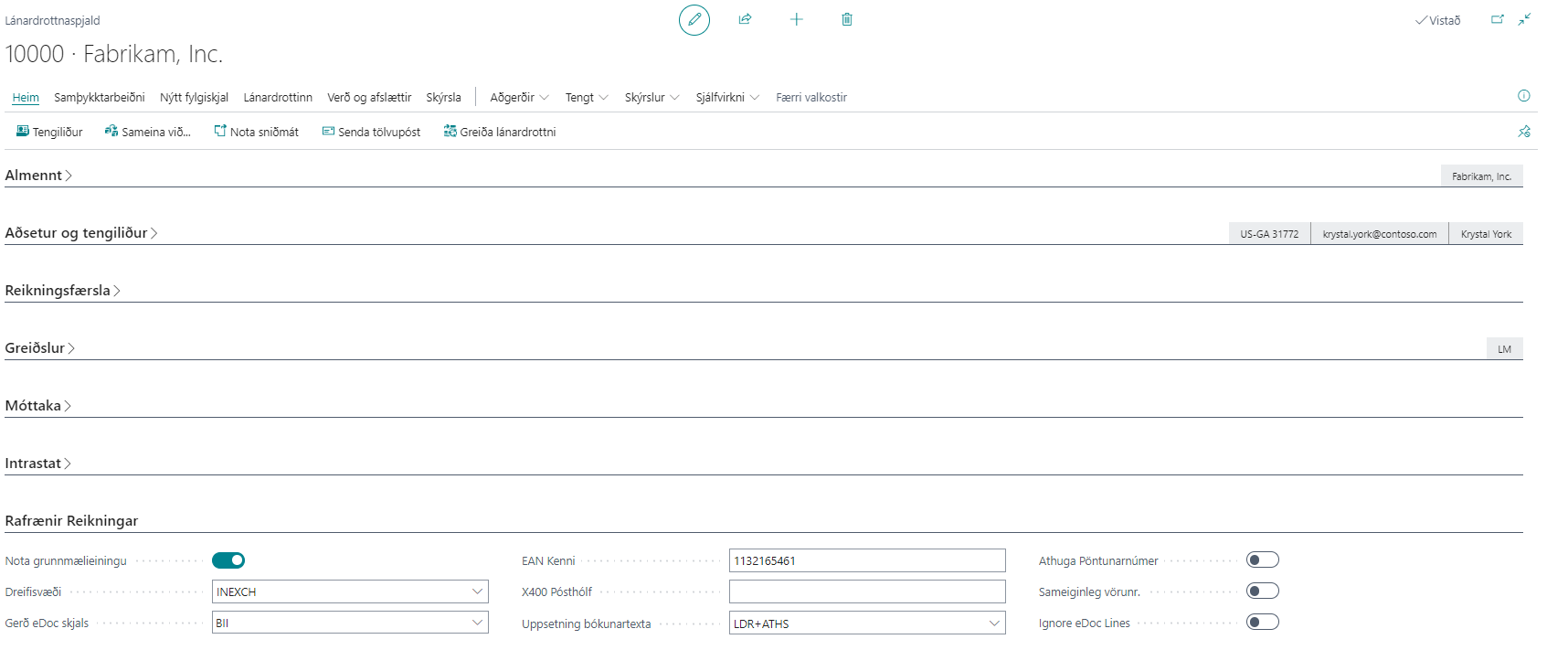Turn on Ignore eDoc Lines toggle
Image resolution: width=1568 pixels, height=650 pixels.
coord(1262,623)
